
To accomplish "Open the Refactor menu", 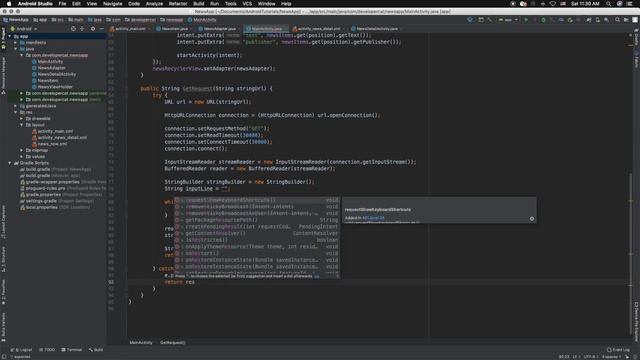I will pyautogui.click(x=178, y=4).
